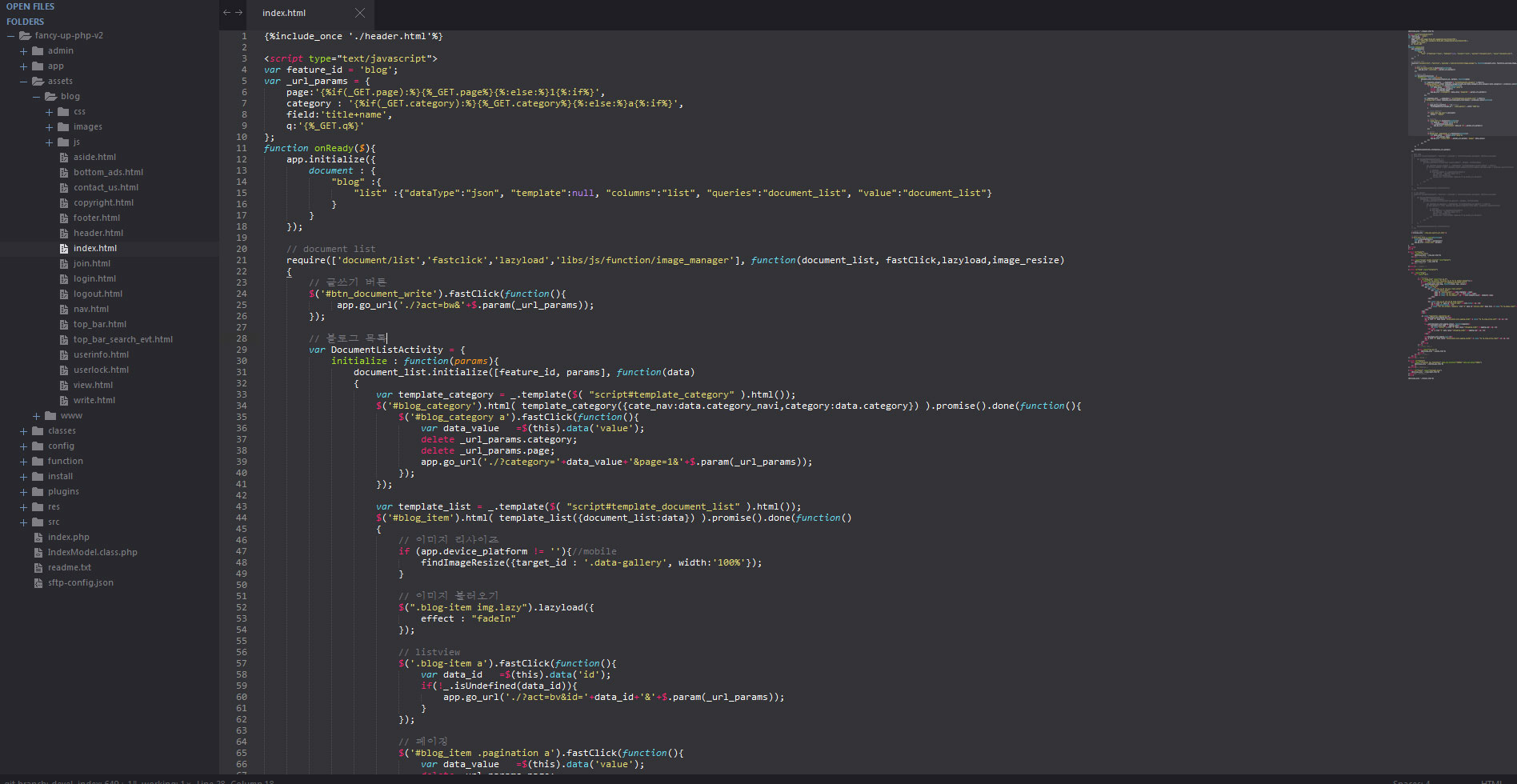
Task: Open footer.html file
Action: pyautogui.click(x=97, y=218)
